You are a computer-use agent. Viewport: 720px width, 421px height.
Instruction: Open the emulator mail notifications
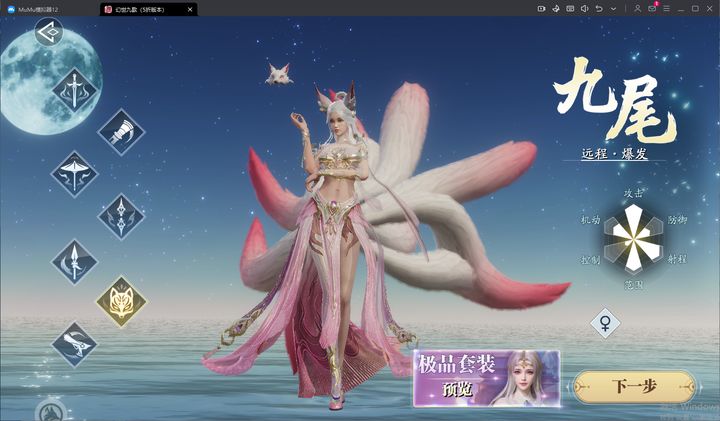pos(652,9)
